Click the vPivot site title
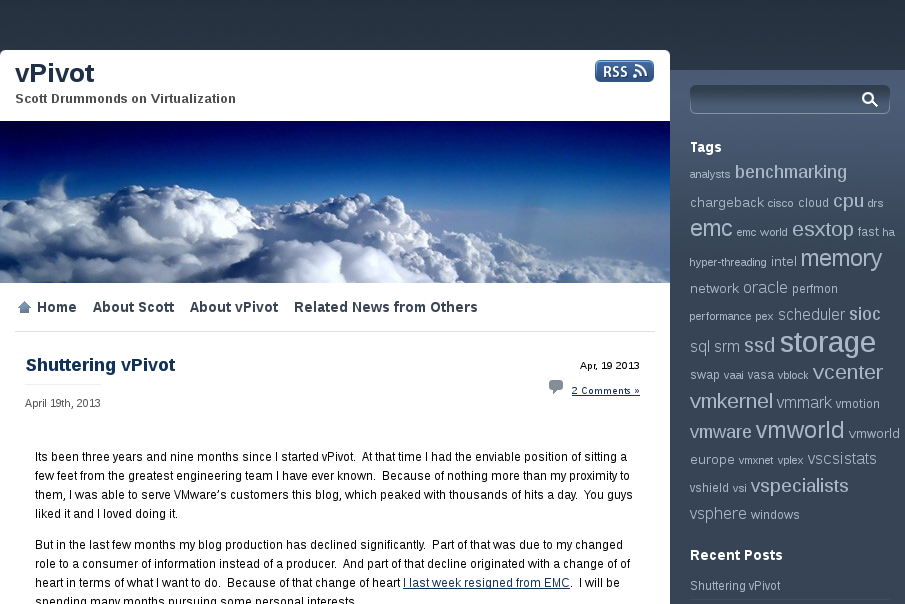This screenshot has height=604, width=905. point(54,73)
